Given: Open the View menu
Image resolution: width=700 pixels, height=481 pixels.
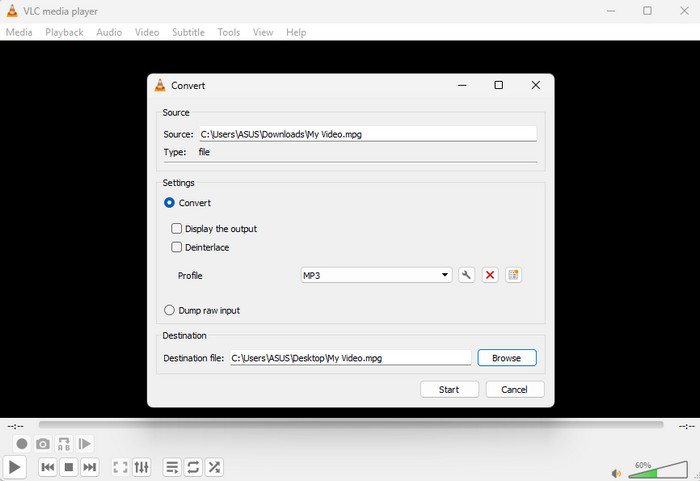Looking at the screenshot, I should tap(263, 32).
